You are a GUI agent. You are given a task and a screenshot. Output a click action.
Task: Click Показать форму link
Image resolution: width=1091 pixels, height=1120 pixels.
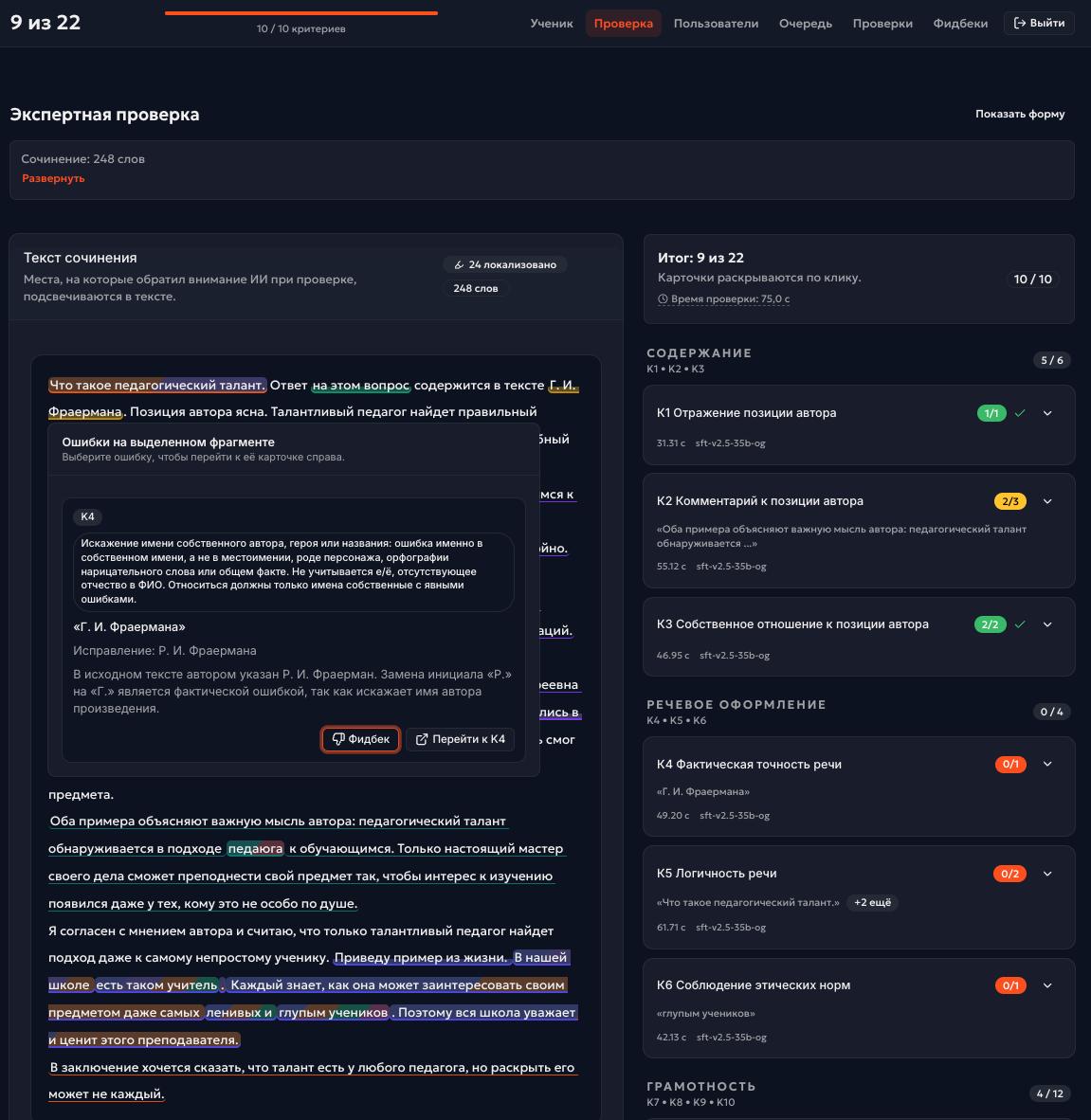pyautogui.click(x=1020, y=114)
